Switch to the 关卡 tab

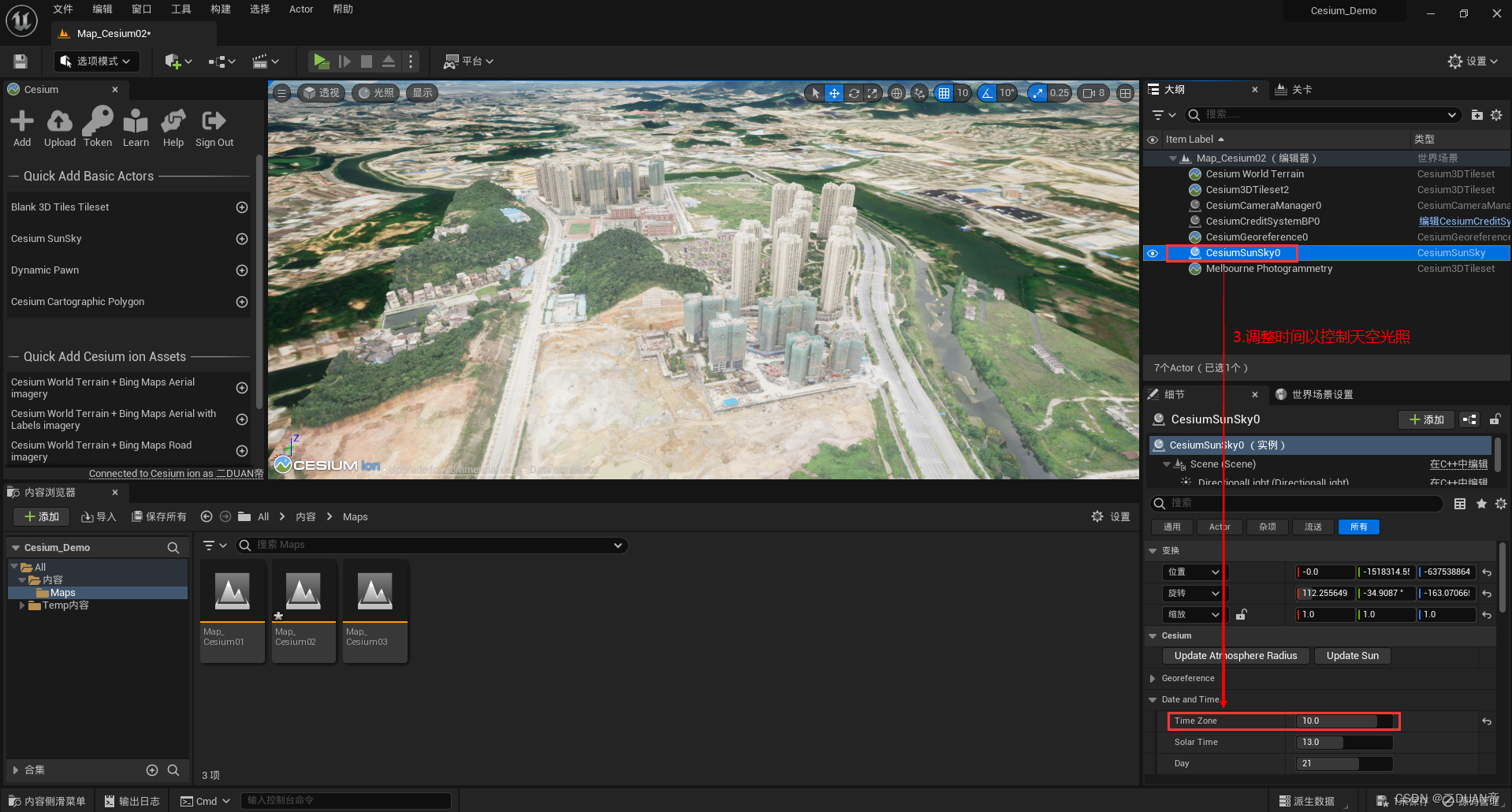click(1294, 90)
